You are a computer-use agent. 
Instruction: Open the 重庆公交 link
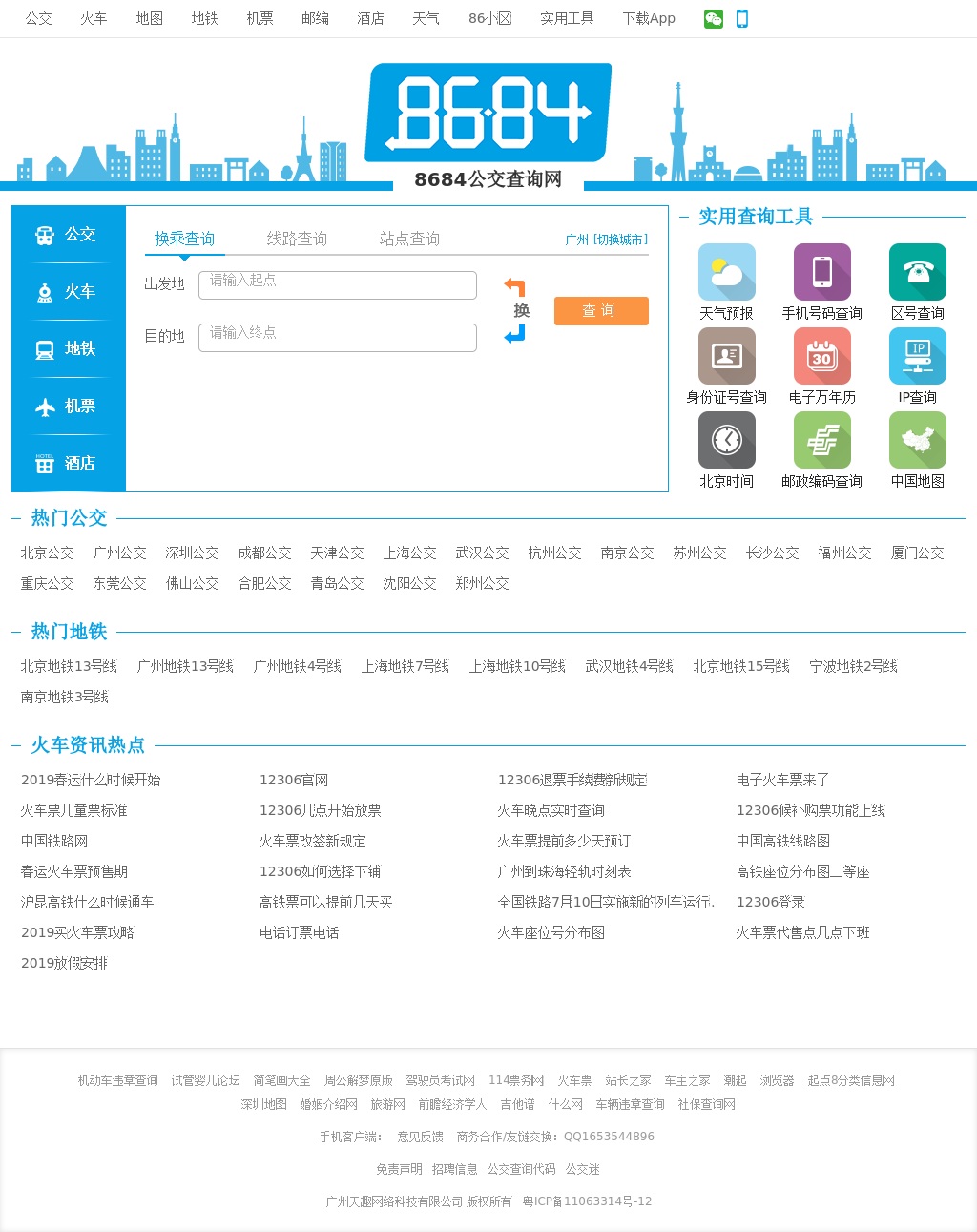tap(48, 583)
